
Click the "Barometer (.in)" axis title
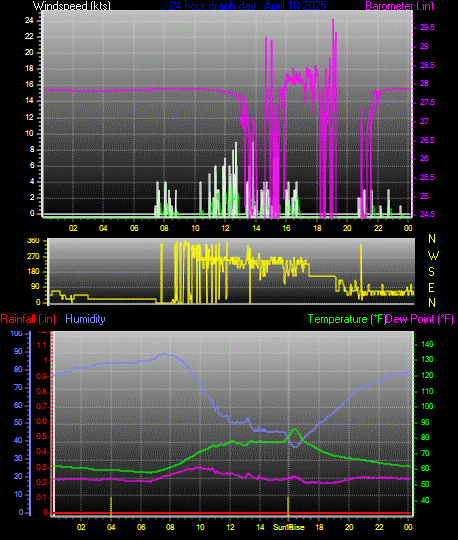point(399,6)
